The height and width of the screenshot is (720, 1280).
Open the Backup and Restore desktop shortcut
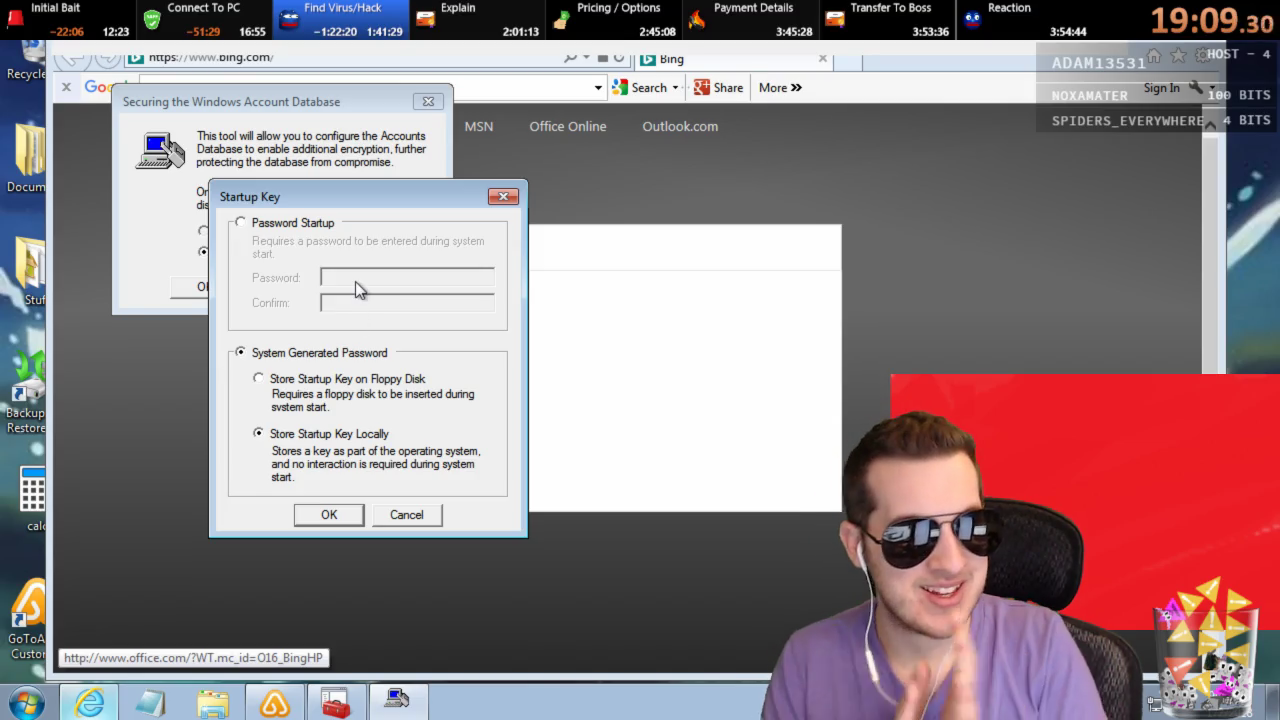click(x=26, y=392)
